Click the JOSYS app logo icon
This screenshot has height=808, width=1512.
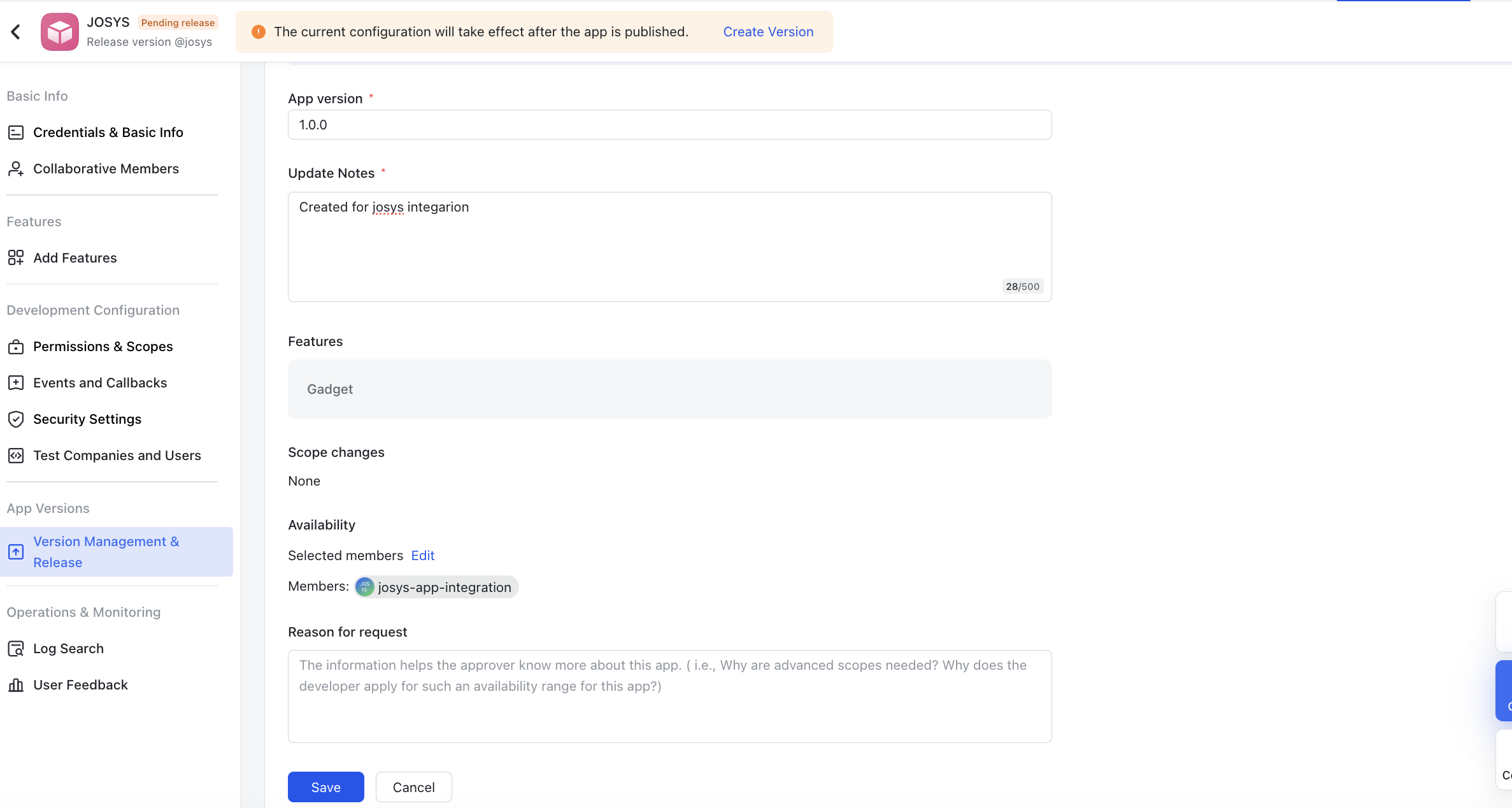click(x=59, y=32)
